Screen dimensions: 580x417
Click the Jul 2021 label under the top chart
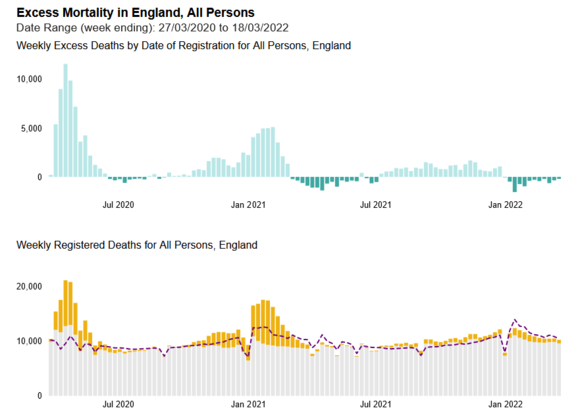(375, 205)
